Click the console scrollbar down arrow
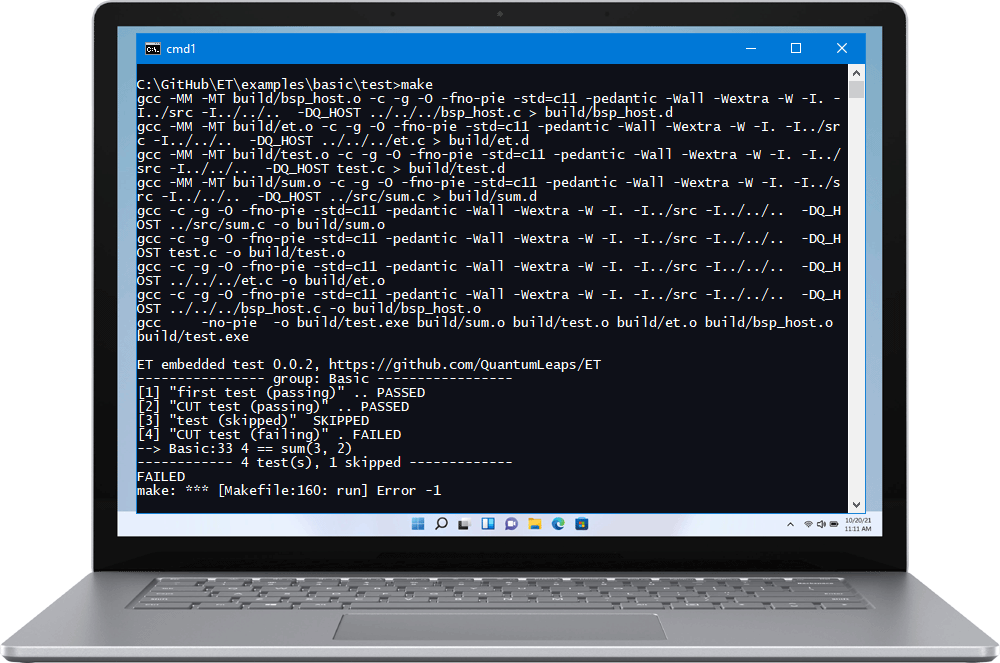Viewport: 1000px width, 663px height. click(857, 506)
